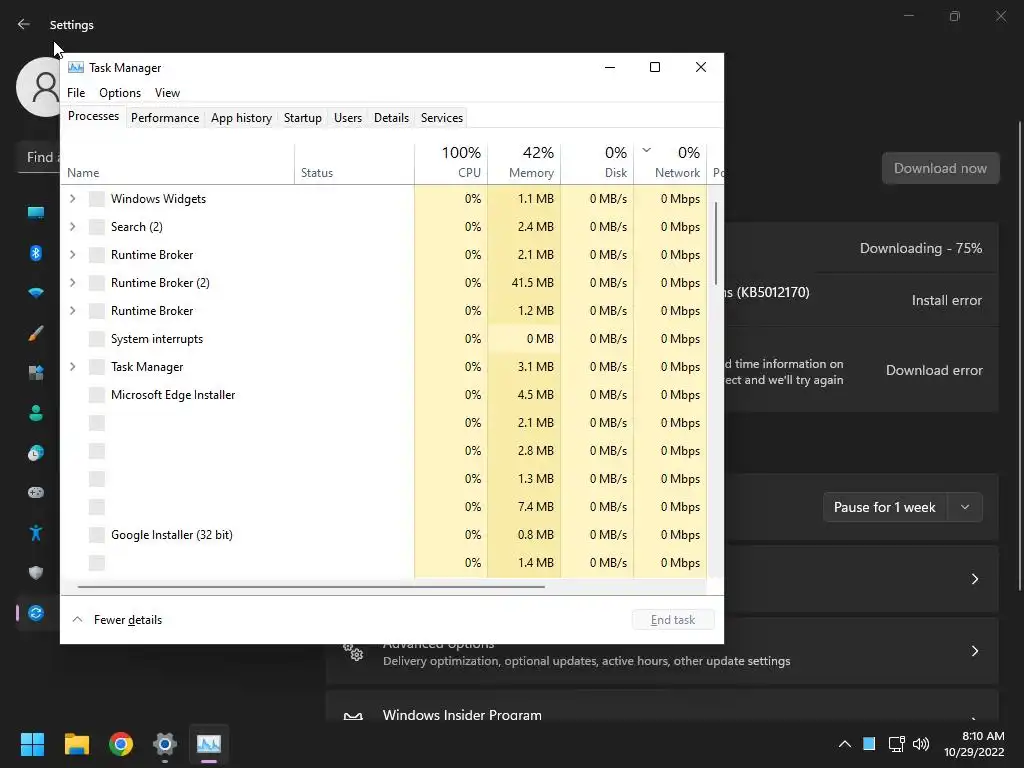1024x768 pixels.
Task: Open Google Chrome from the taskbar
Action: (121, 744)
